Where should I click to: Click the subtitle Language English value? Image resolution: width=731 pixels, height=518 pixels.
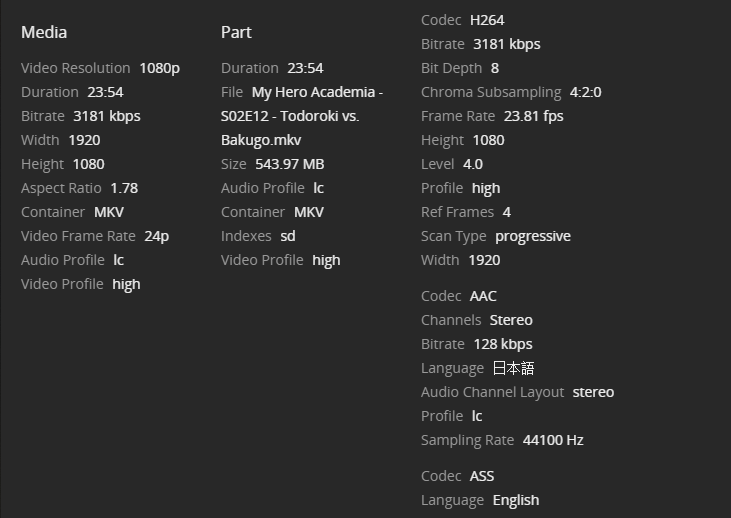pos(515,500)
